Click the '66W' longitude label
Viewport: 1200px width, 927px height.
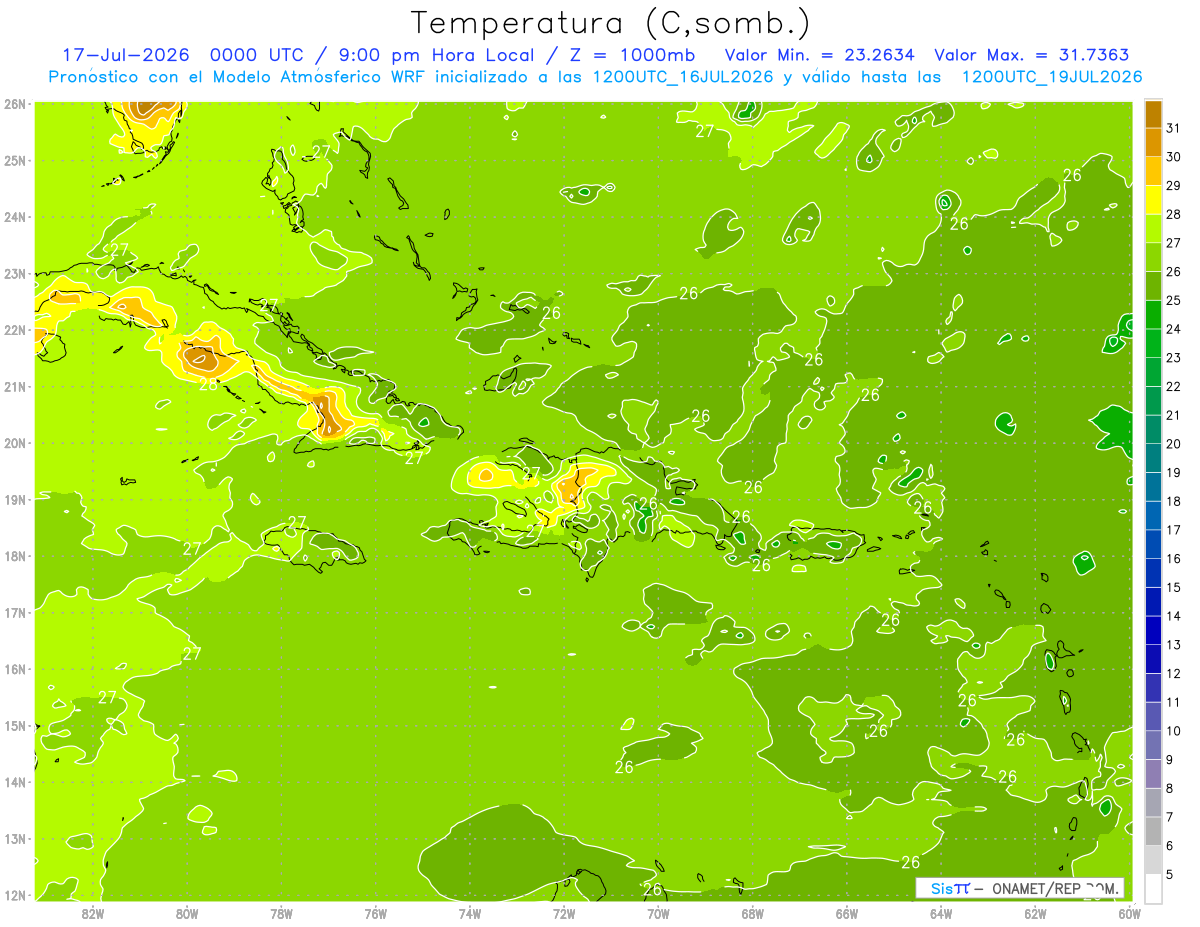click(x=847, y=913)
